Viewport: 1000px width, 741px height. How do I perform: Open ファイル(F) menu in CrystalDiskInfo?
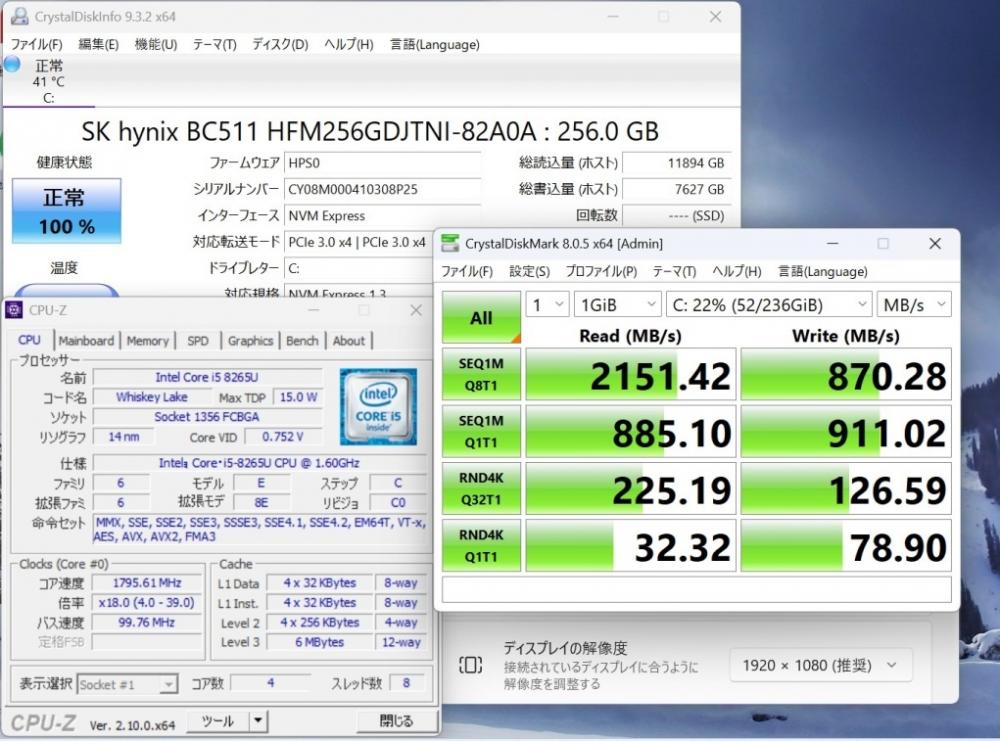(36, 44)
